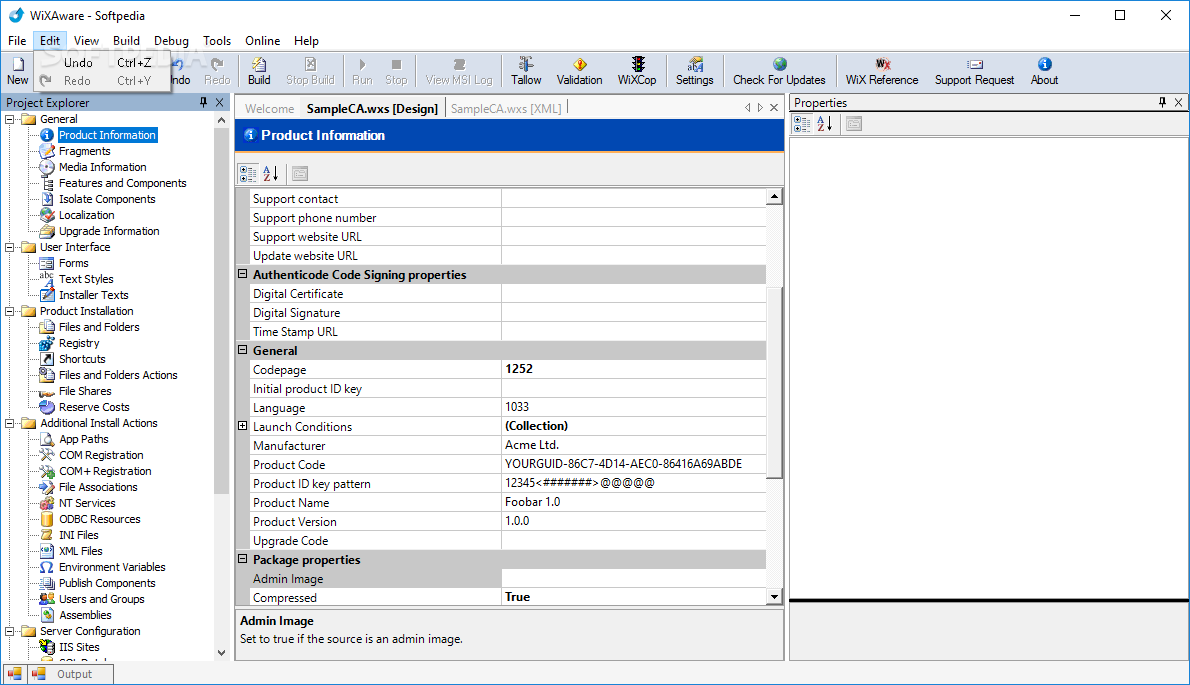This screenshot has width=1190, height=685.
Task: Open Support Request from toolbar
Action: pos(974,71)
